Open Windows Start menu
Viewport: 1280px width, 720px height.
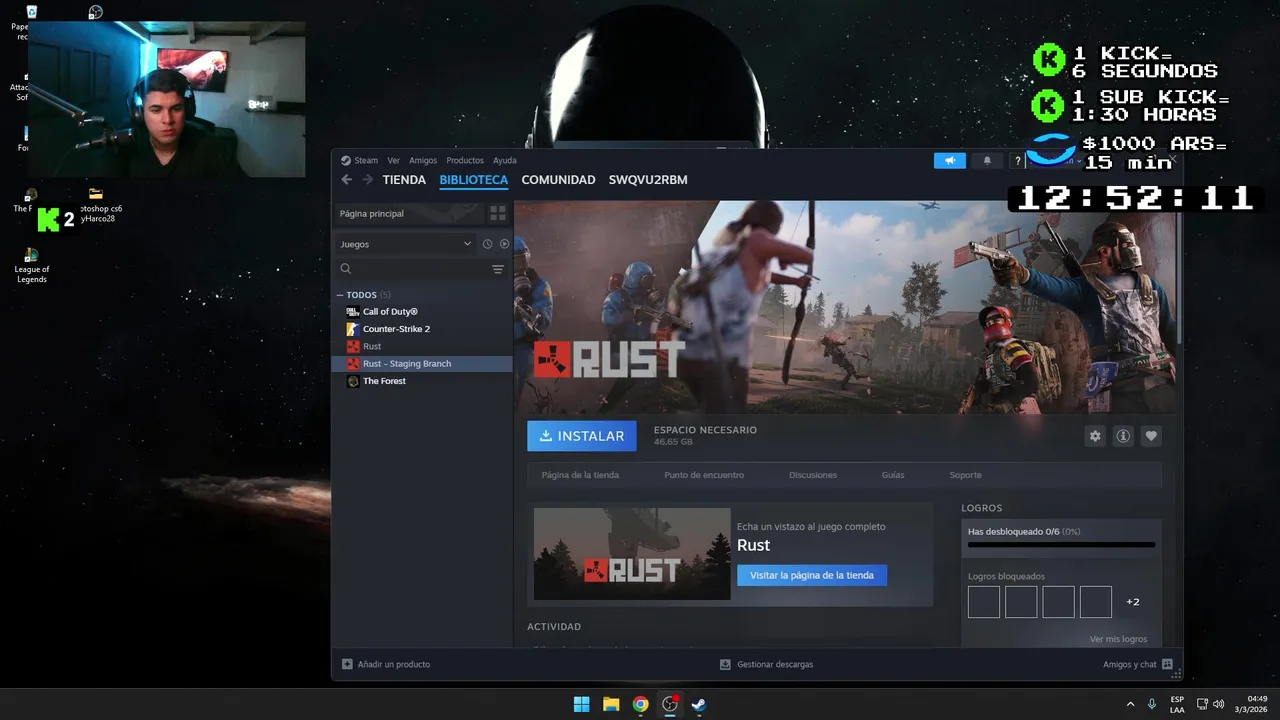581,704
